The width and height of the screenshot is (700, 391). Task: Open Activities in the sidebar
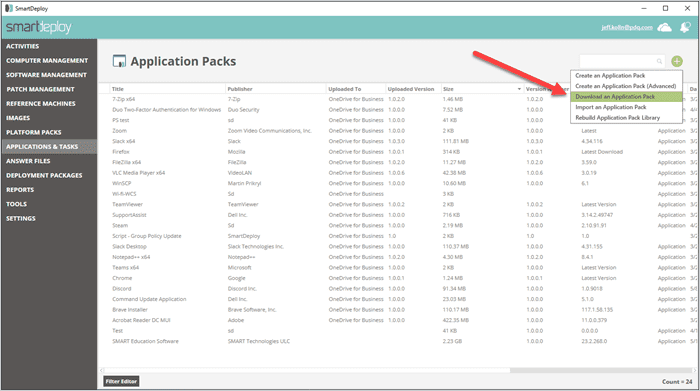coord(22,46)
